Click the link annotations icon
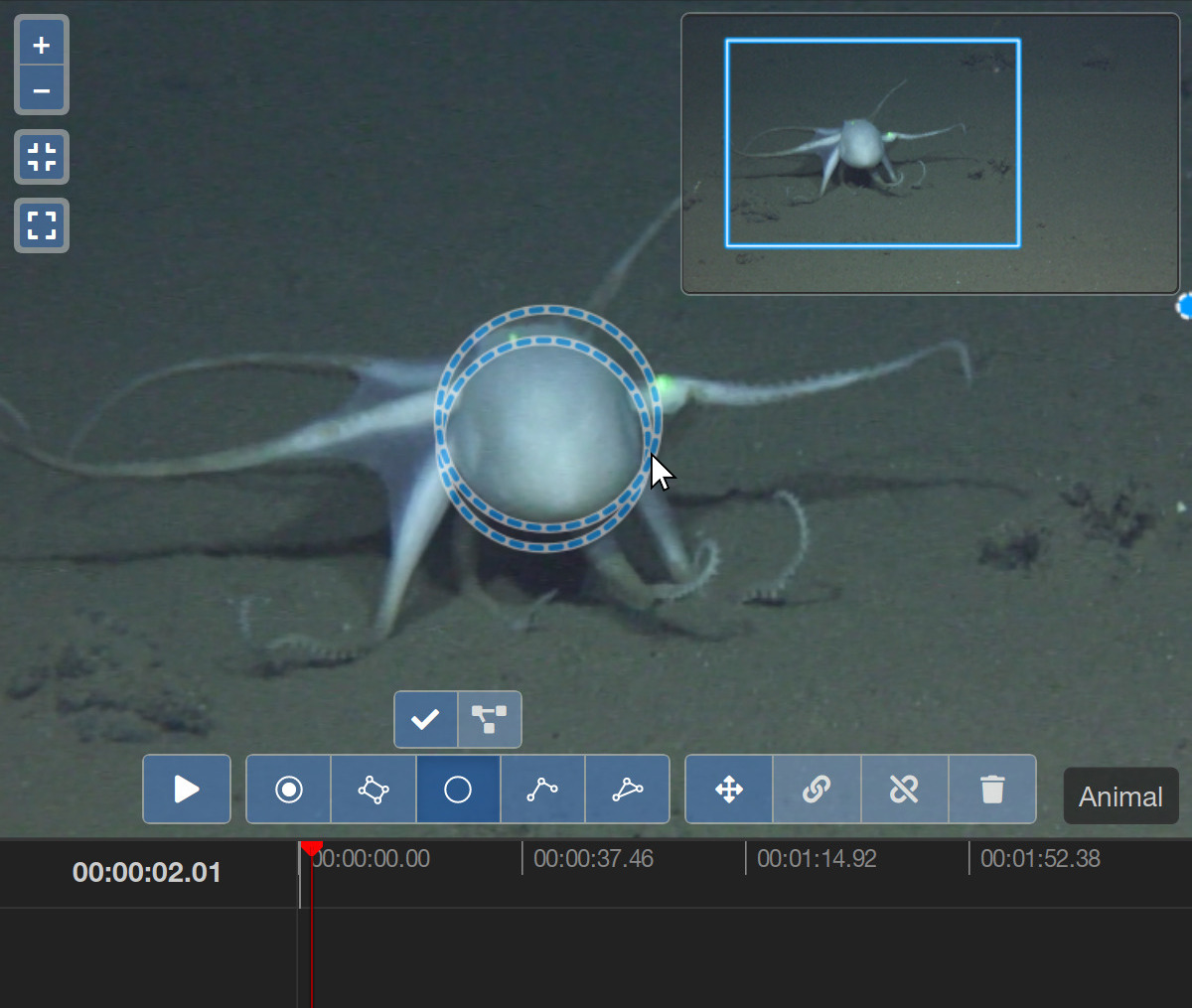The width and height of the screenshot is (1192, 1008). (x=817, y=790)
